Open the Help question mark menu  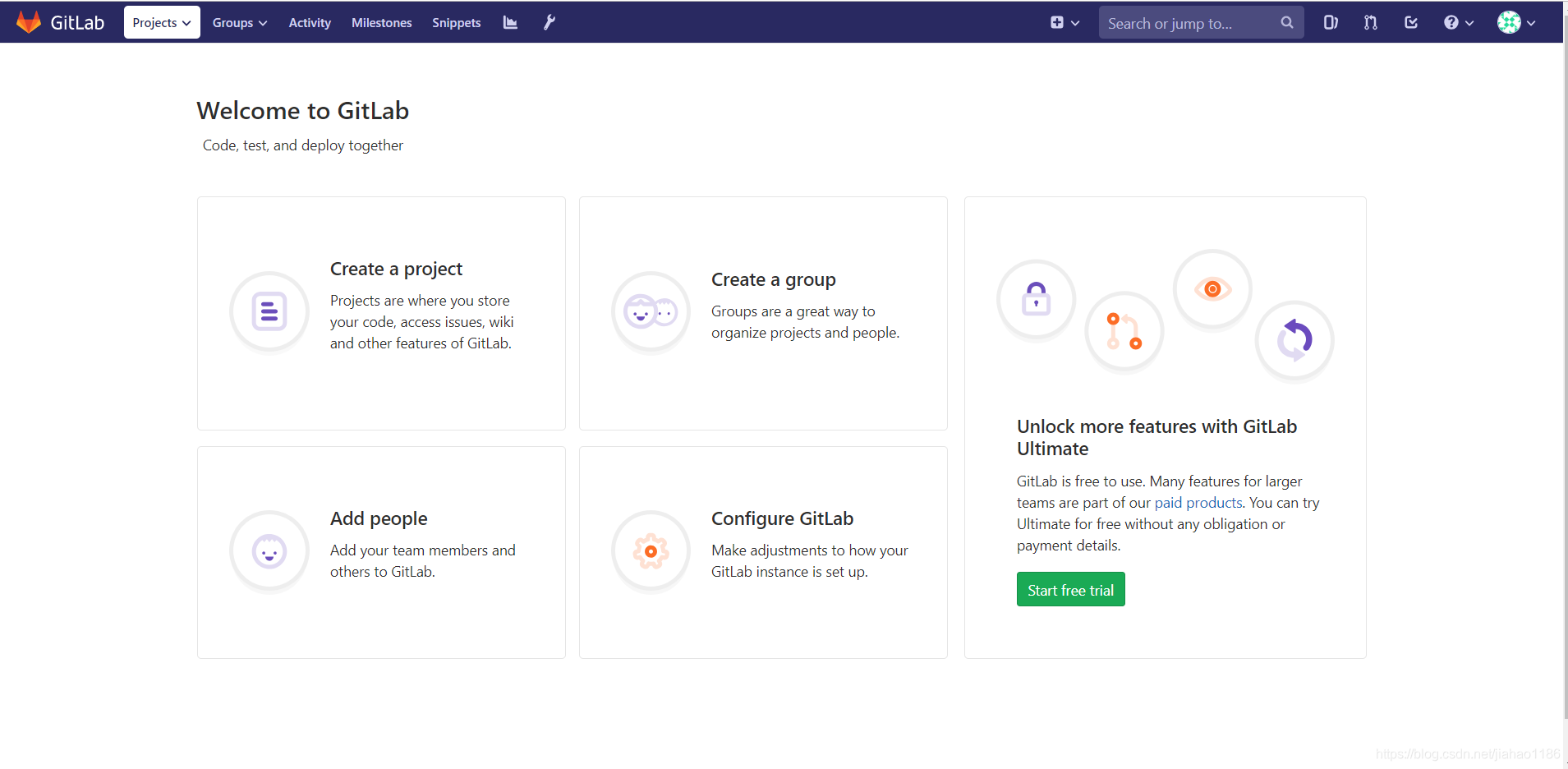(1459, 23)
